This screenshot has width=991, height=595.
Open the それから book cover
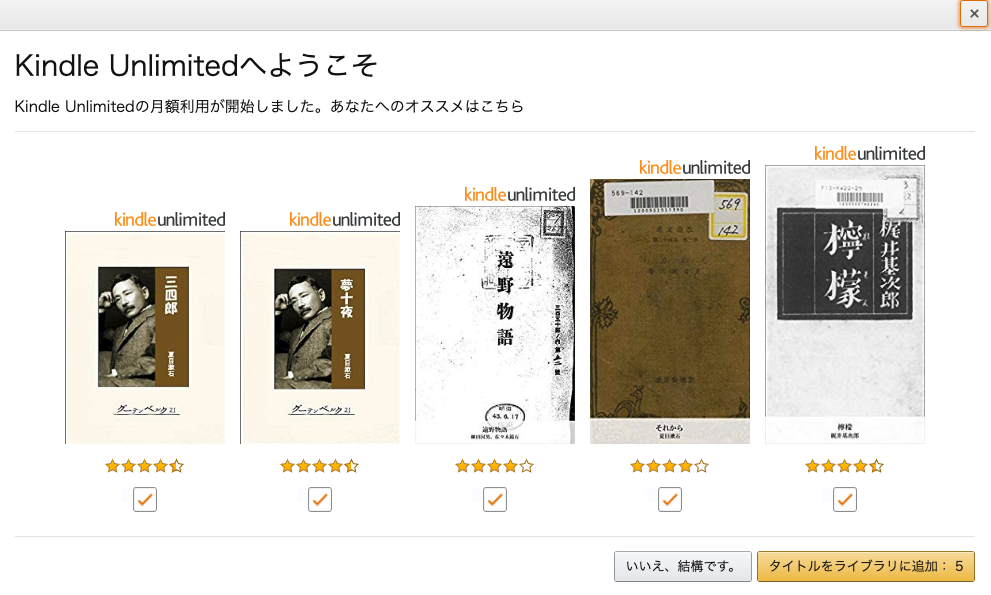(x=670, y=311)
